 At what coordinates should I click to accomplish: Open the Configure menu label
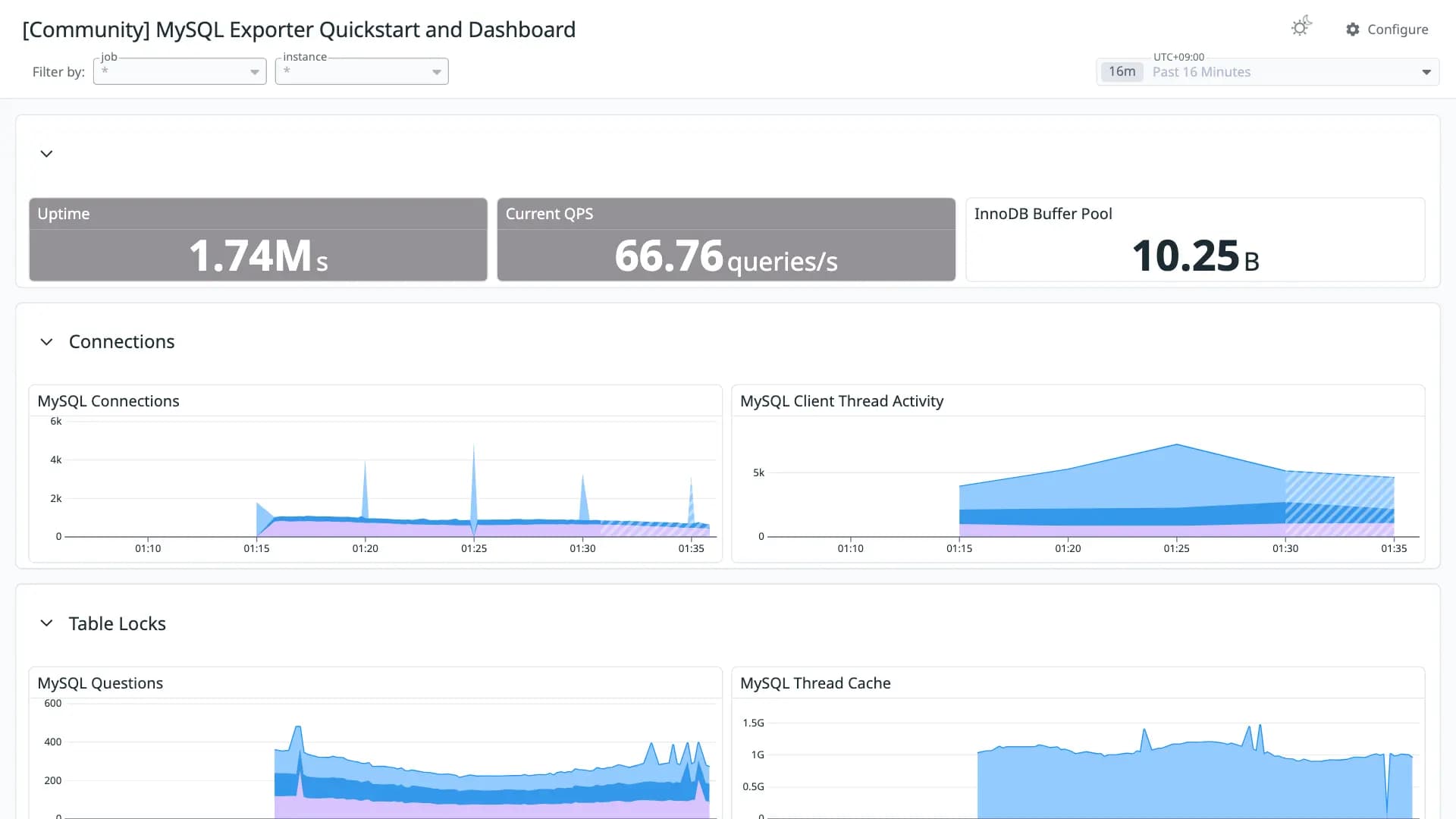click(x=1398, y=30)
